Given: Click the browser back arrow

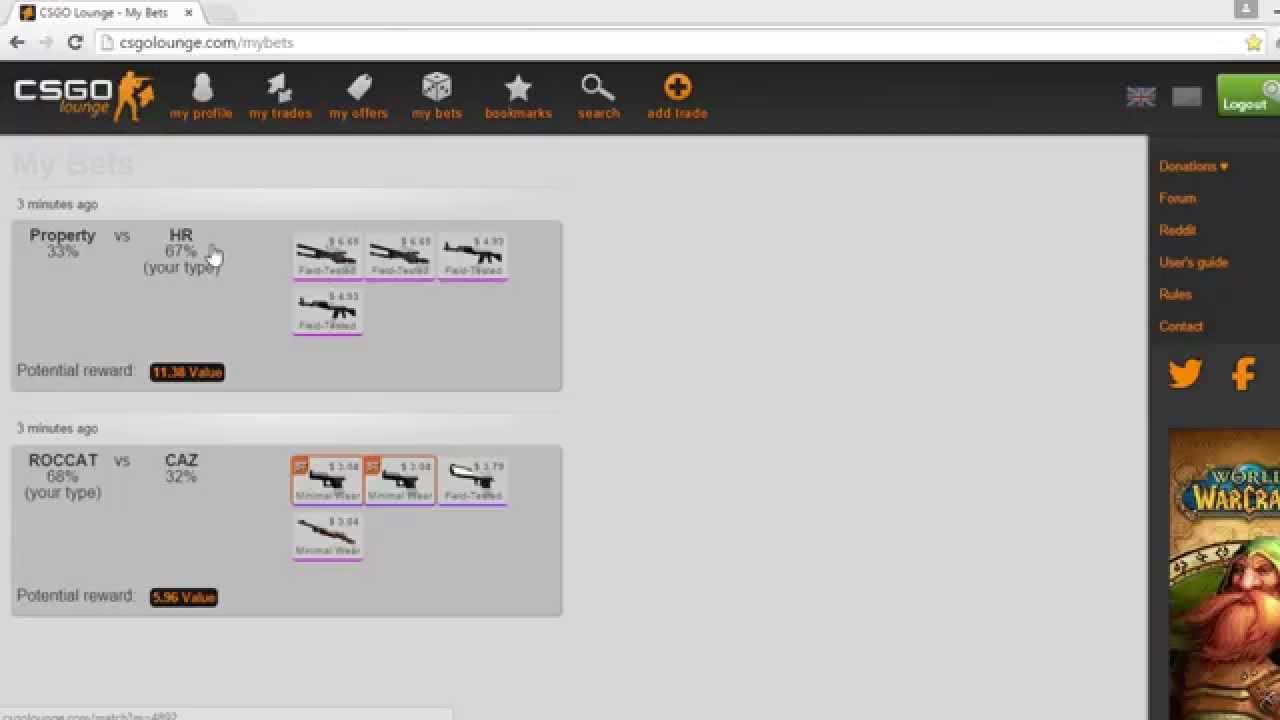Looking at the screenshot, I should click(17, 42).
